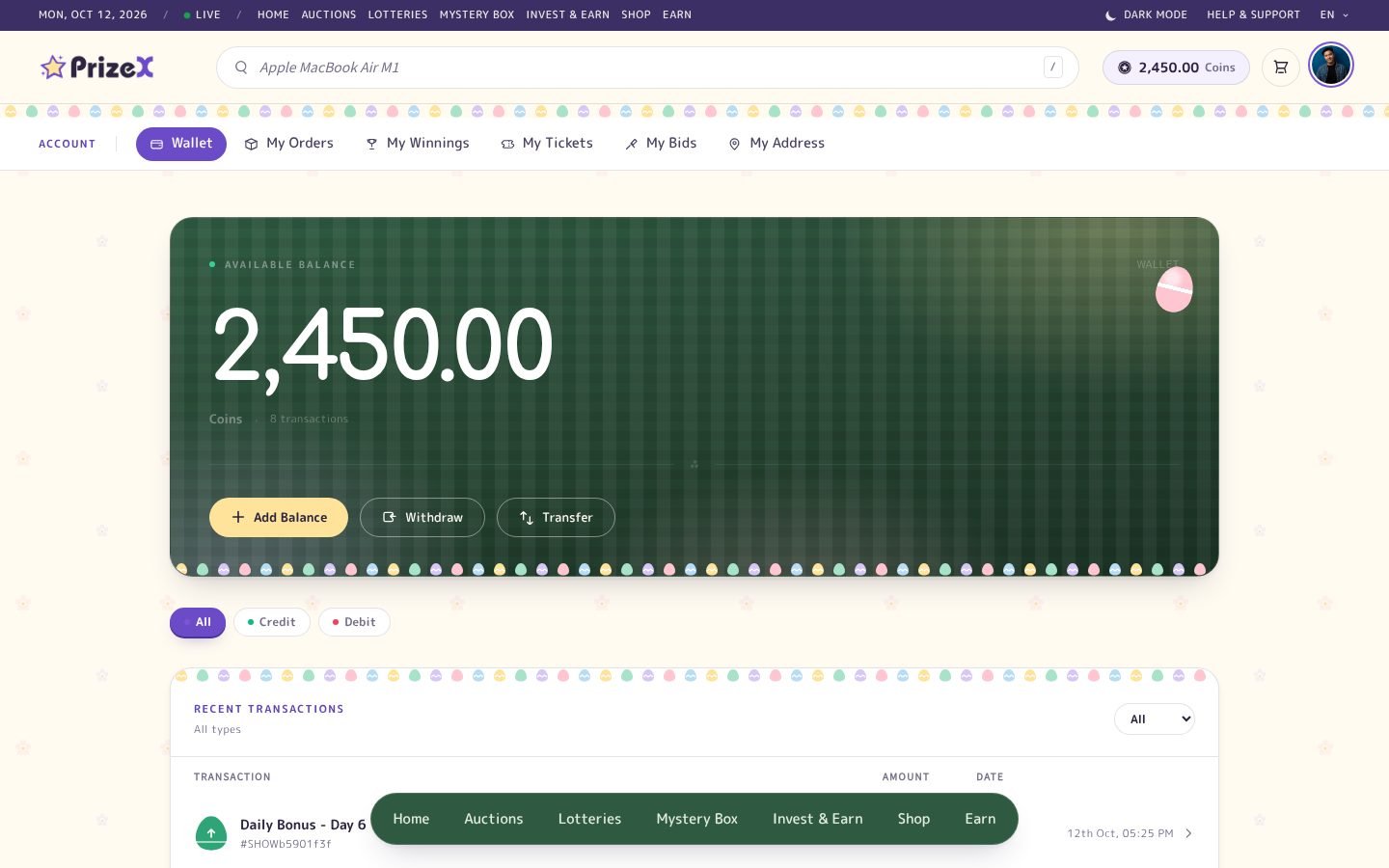Focus the product search field
1389x868 pixels.
tap(647, 68)
